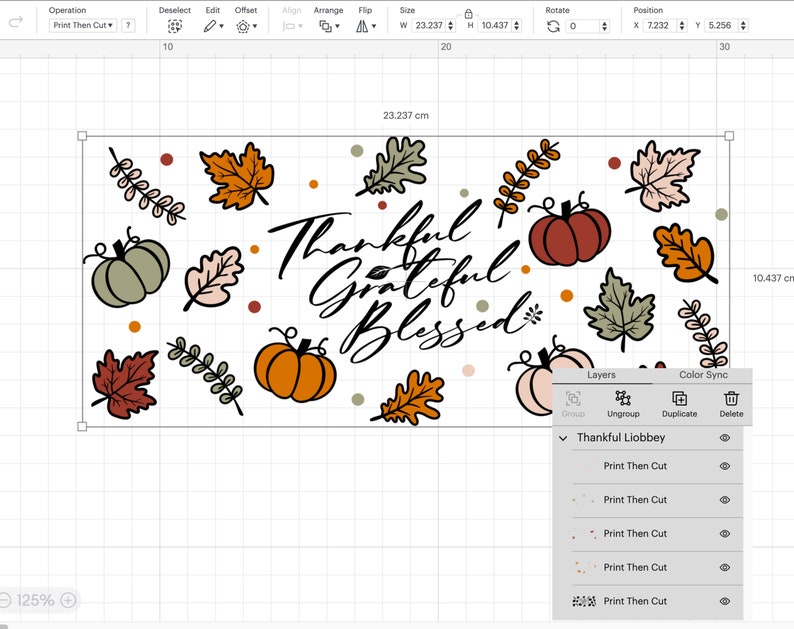The image size is (794, 629).
Task: Collapse the Thankful Liobbey layer group
Action: (x=563, y=438)
